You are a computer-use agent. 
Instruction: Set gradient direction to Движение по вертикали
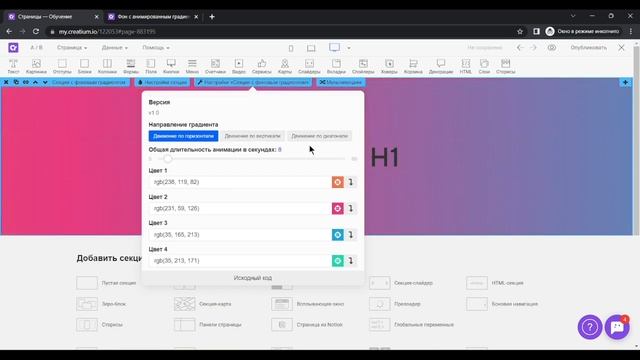(x=252, y=136)
